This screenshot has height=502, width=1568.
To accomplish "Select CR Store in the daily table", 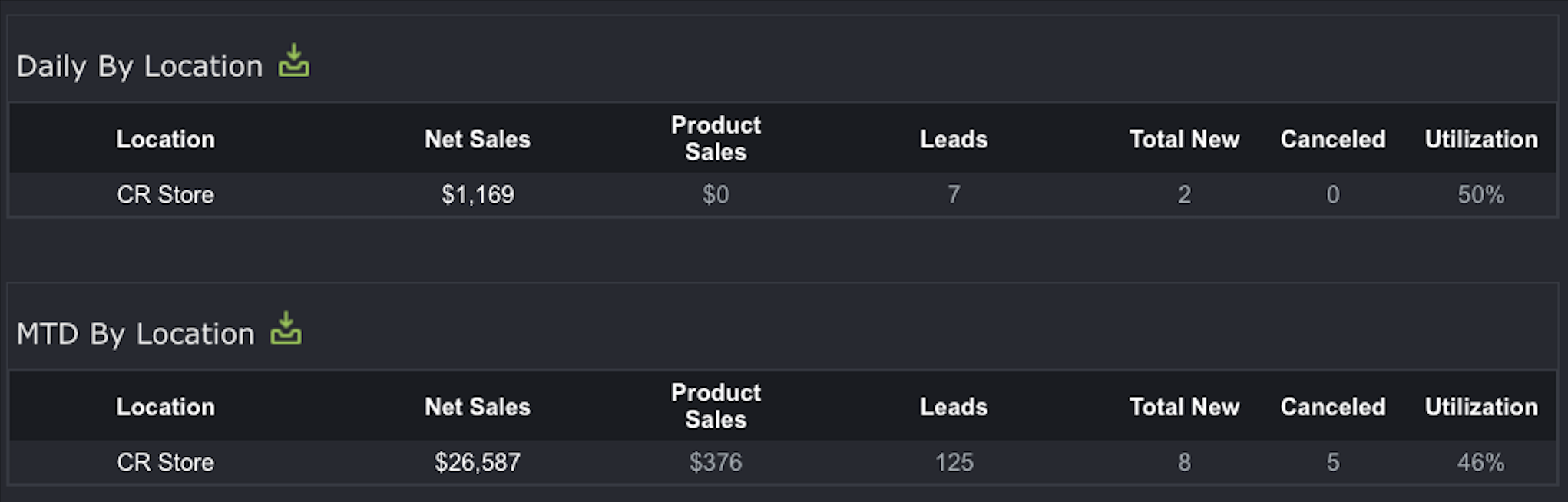I will click(x=165, y=195).
